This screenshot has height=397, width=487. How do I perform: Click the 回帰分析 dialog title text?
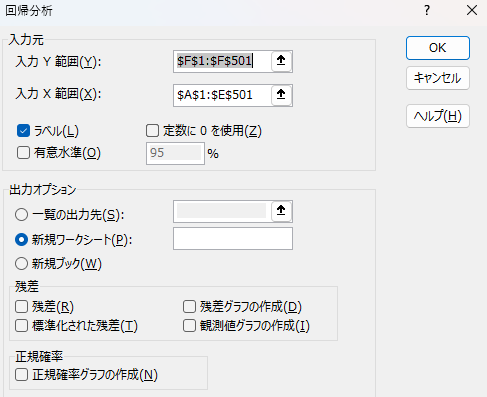pyautogui.click(x=29, y=11)
